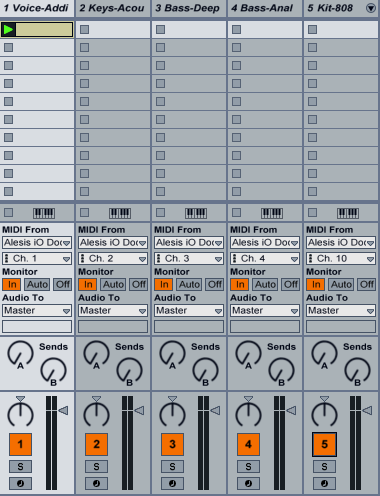The image size is (380, 496).
Task: Set track 4 monitor to Auto
Action: tap(265, 285)
